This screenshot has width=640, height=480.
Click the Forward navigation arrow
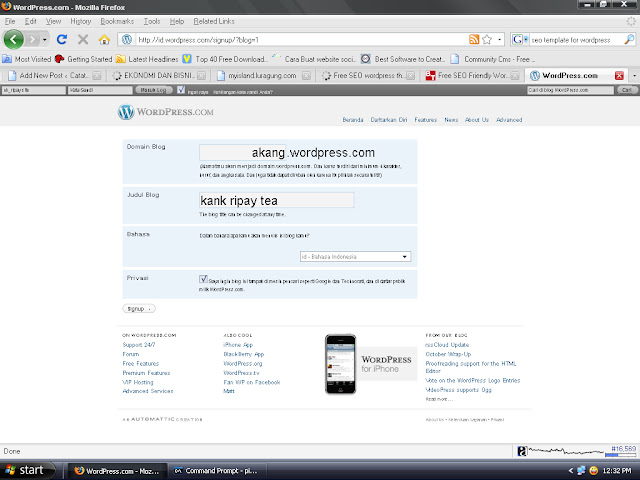pyautogui.click(x=32, y=40)
